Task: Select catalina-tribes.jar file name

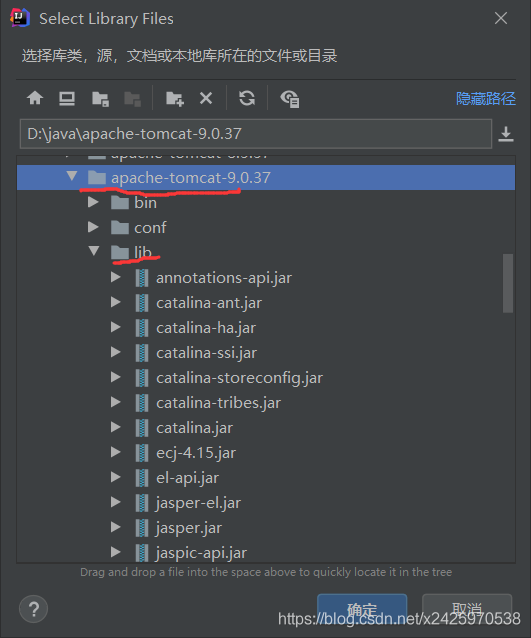Action: pyautogui.click(x=219, y=403)
